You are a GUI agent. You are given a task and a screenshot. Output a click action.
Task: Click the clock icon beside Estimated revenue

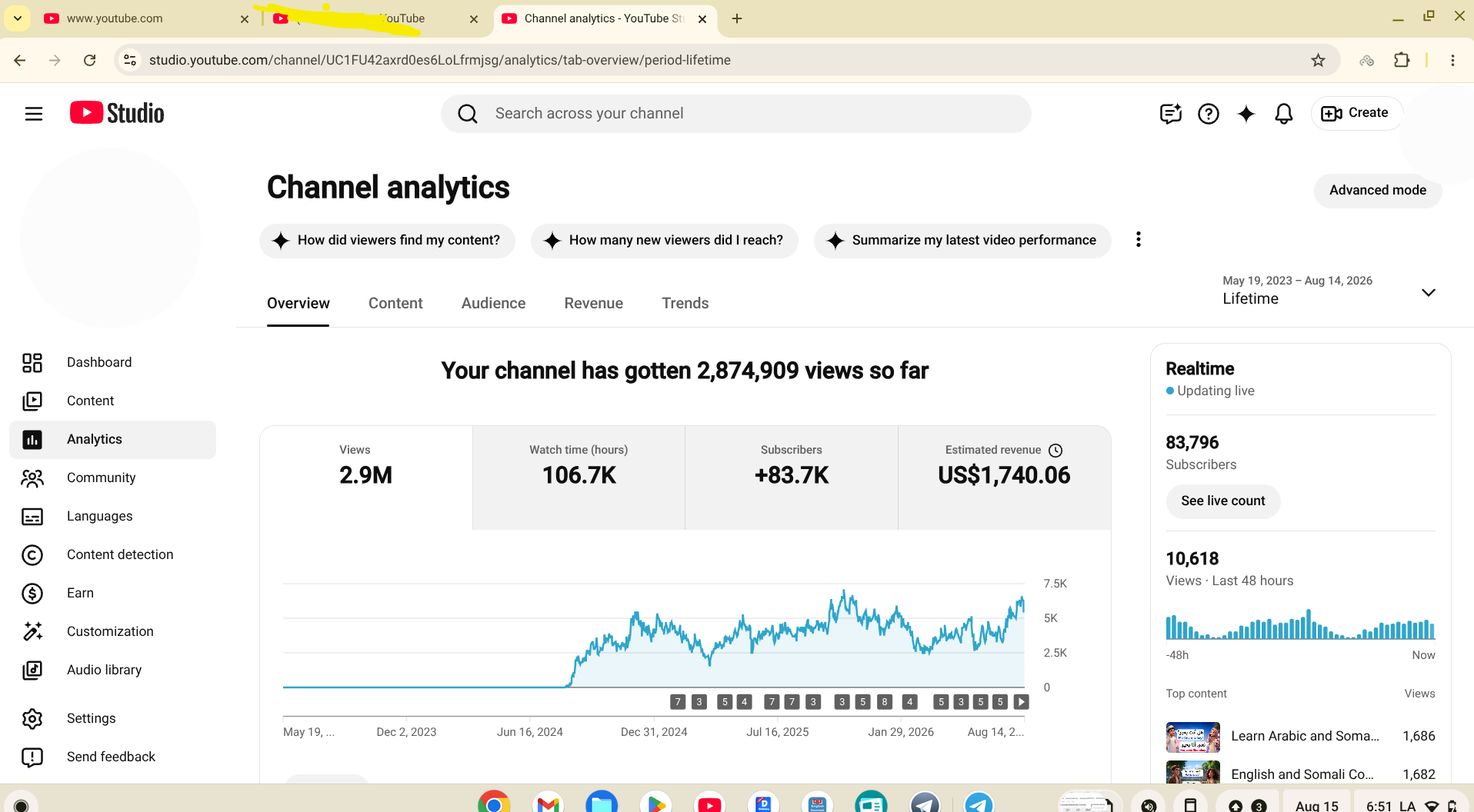tap(1055, 451)
